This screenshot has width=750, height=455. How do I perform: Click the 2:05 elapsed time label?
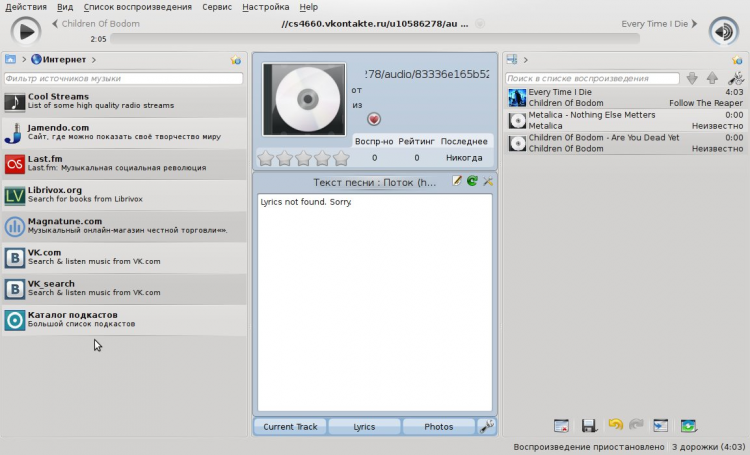click(98, 39)
